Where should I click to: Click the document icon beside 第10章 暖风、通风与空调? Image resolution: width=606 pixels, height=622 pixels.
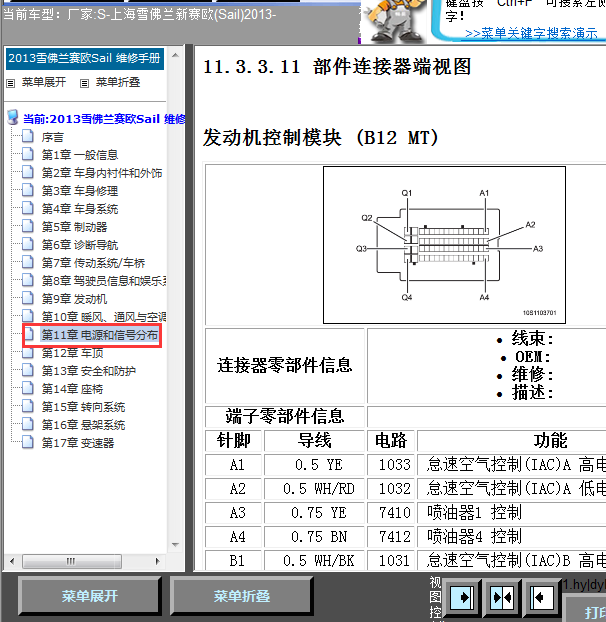pos(28,316)
